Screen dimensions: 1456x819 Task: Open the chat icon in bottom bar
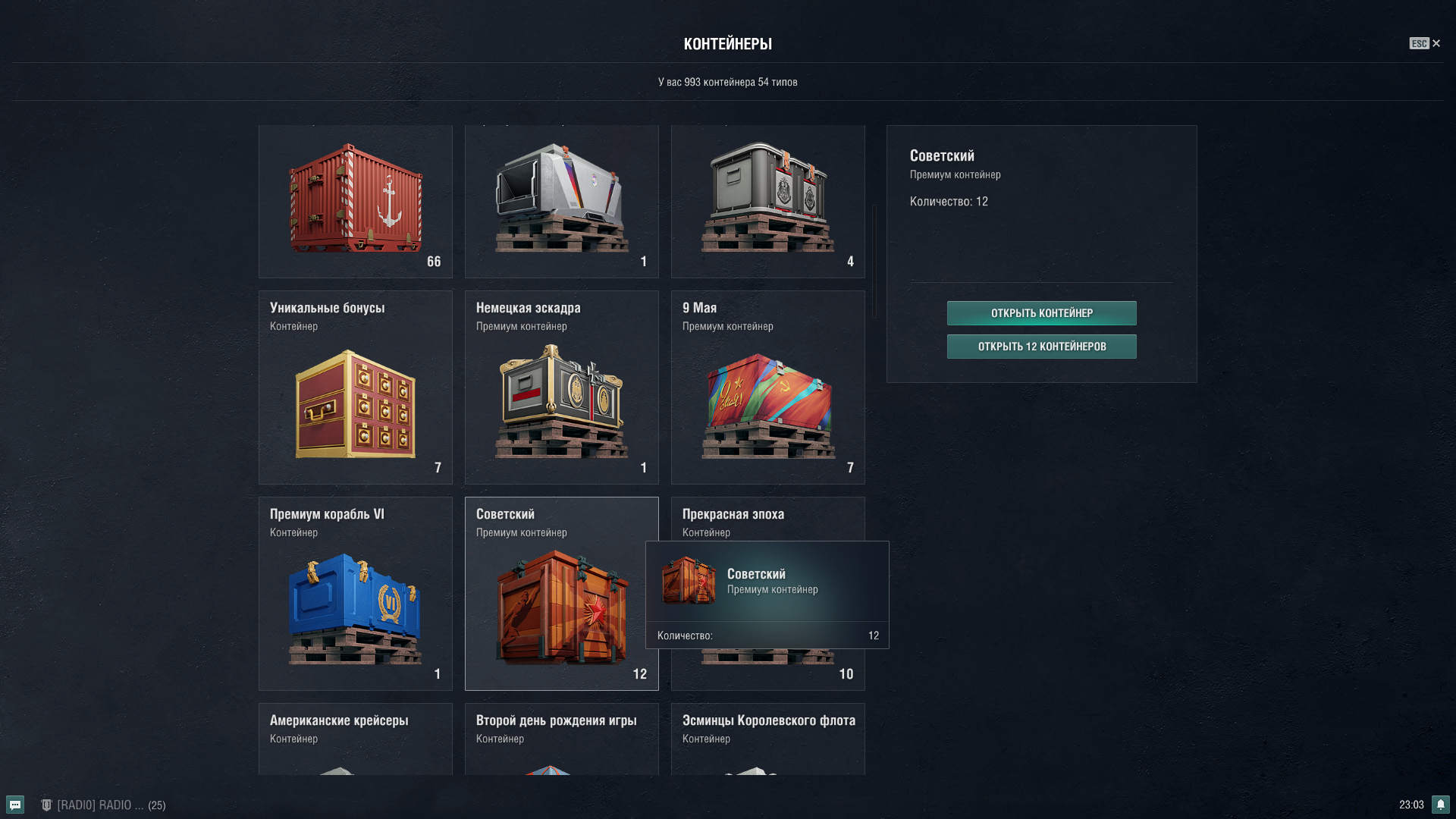pos(15,805)
